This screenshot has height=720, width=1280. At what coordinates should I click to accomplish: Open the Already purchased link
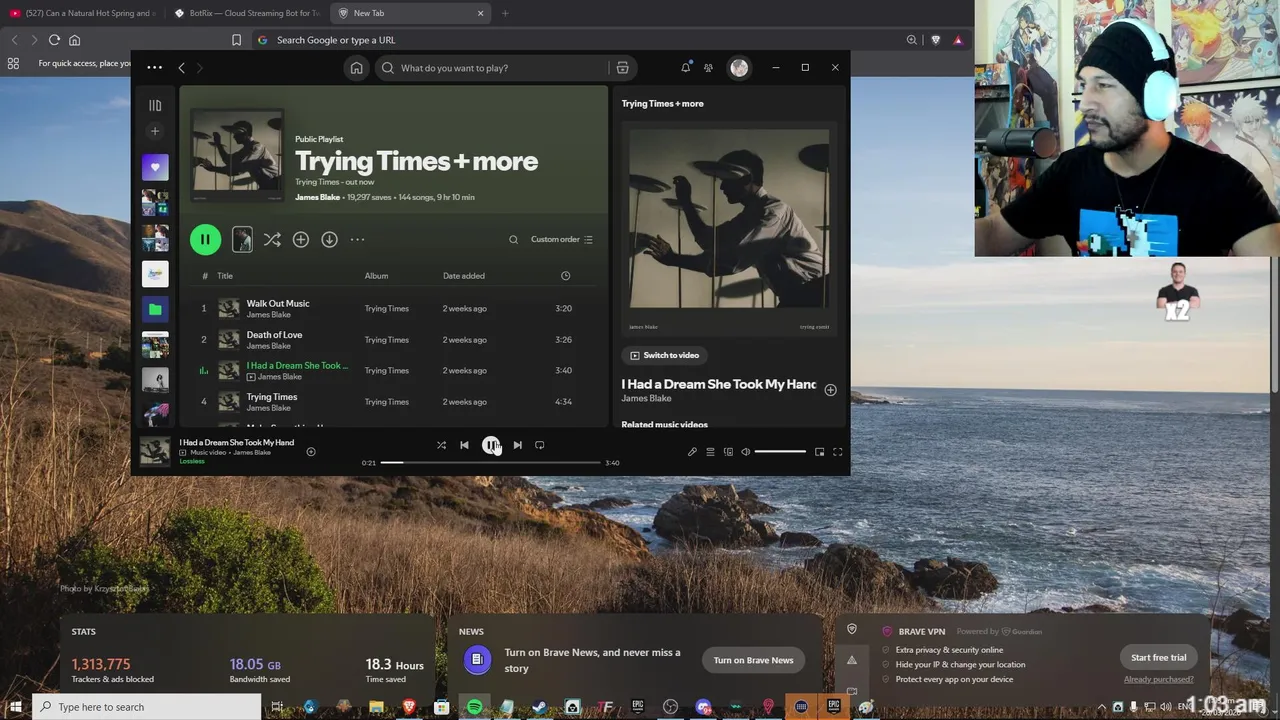coord(1158,679)
